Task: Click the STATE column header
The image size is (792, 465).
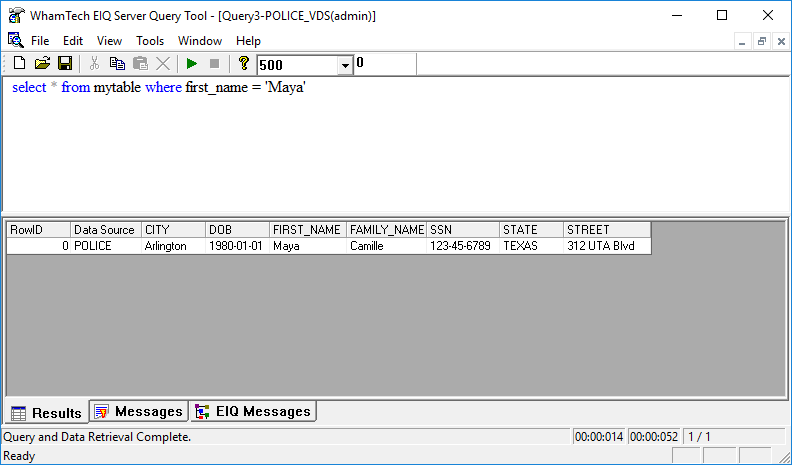Action: (x=531, y=230)
